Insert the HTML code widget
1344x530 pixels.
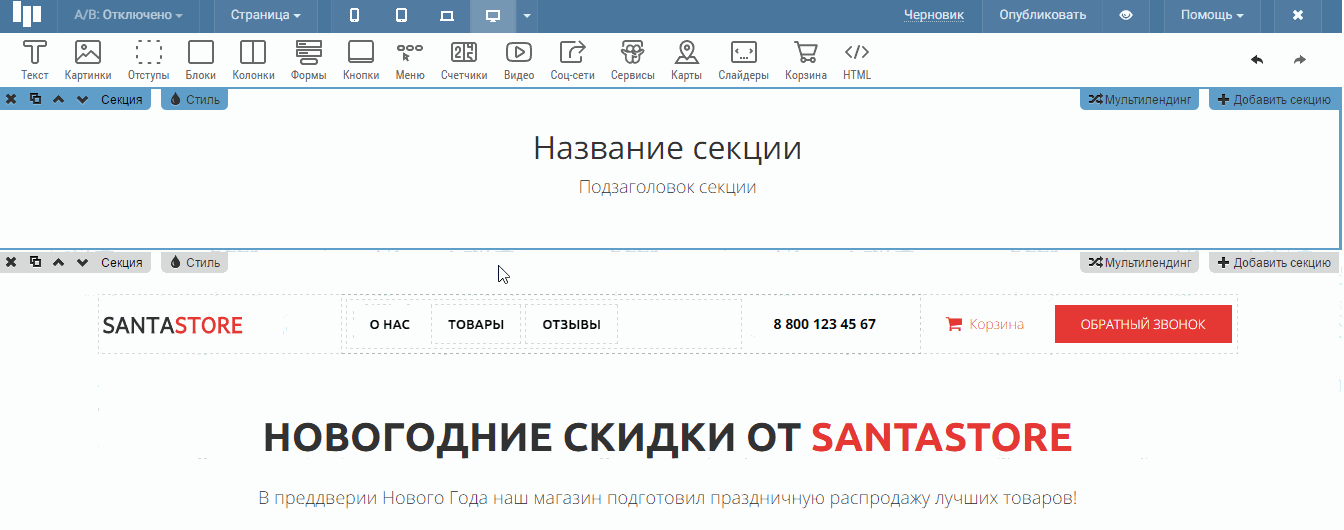tap(857, 60)
